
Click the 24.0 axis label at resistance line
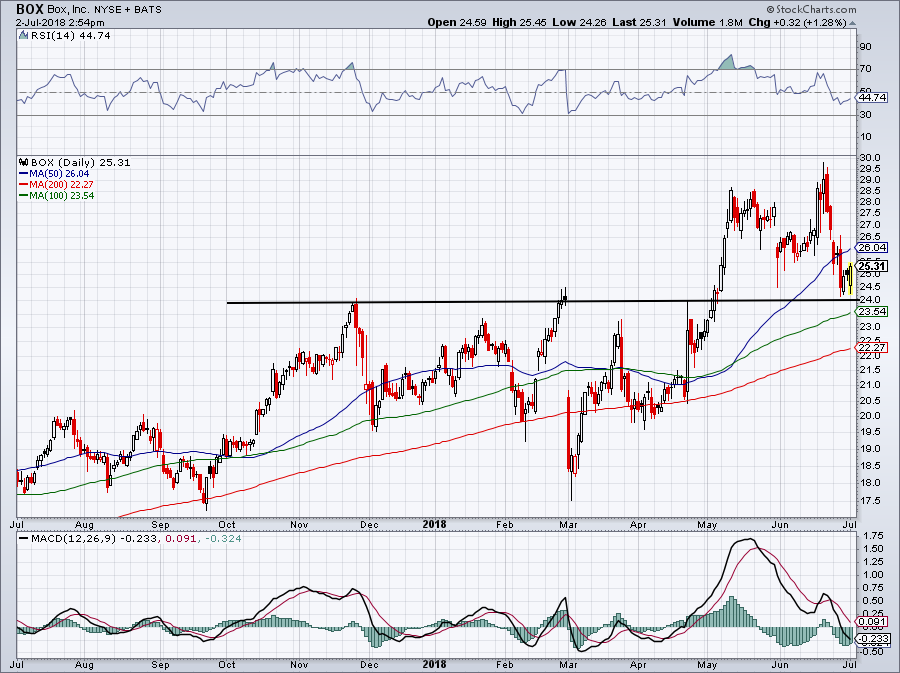(870, 299)
